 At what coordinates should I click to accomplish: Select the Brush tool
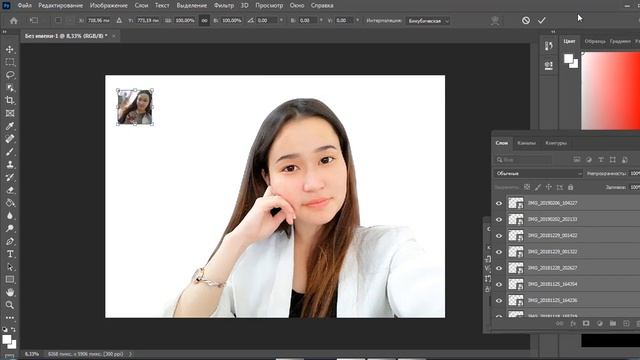10,151
